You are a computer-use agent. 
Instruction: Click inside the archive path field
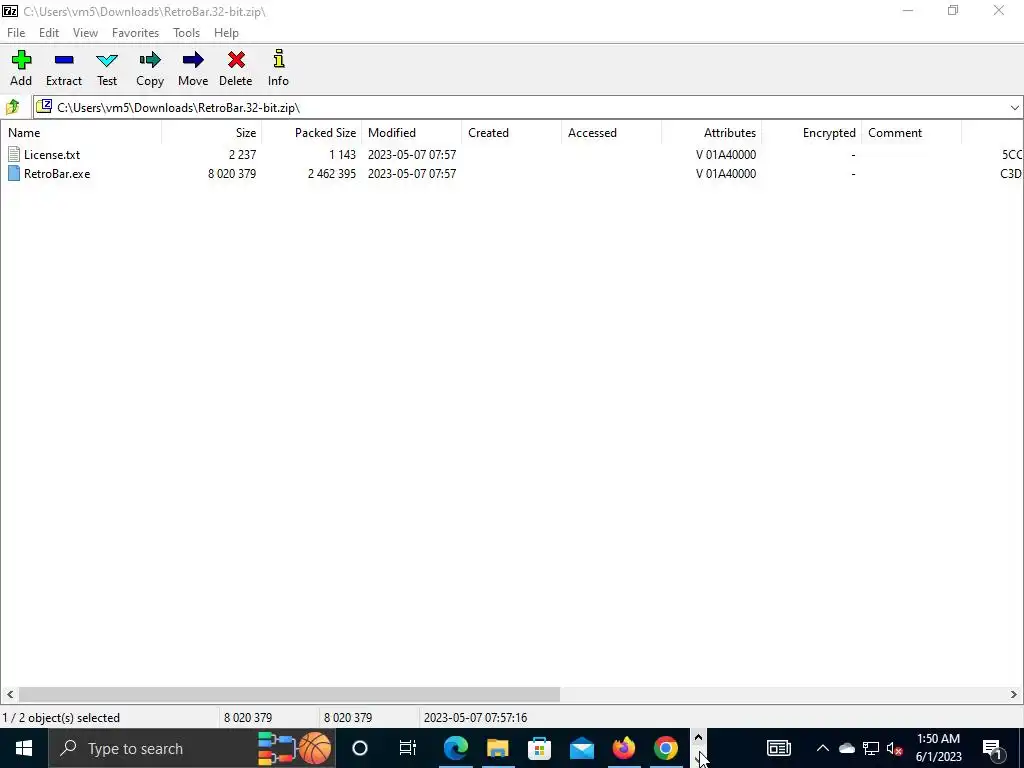[519, 108]
